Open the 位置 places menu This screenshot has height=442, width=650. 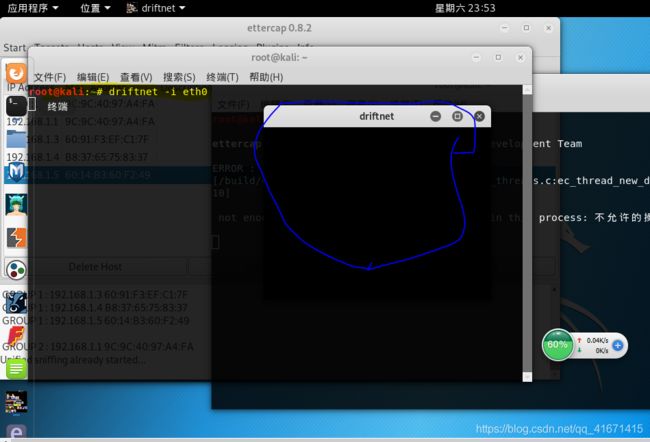(x=95, y=8)
